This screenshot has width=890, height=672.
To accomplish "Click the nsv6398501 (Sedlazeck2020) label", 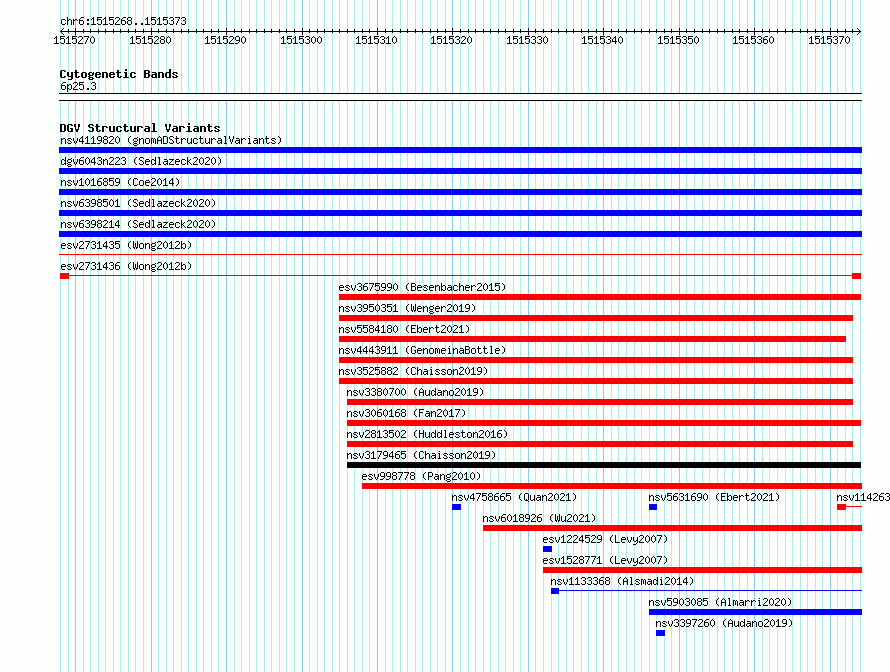I will [138, 203].
